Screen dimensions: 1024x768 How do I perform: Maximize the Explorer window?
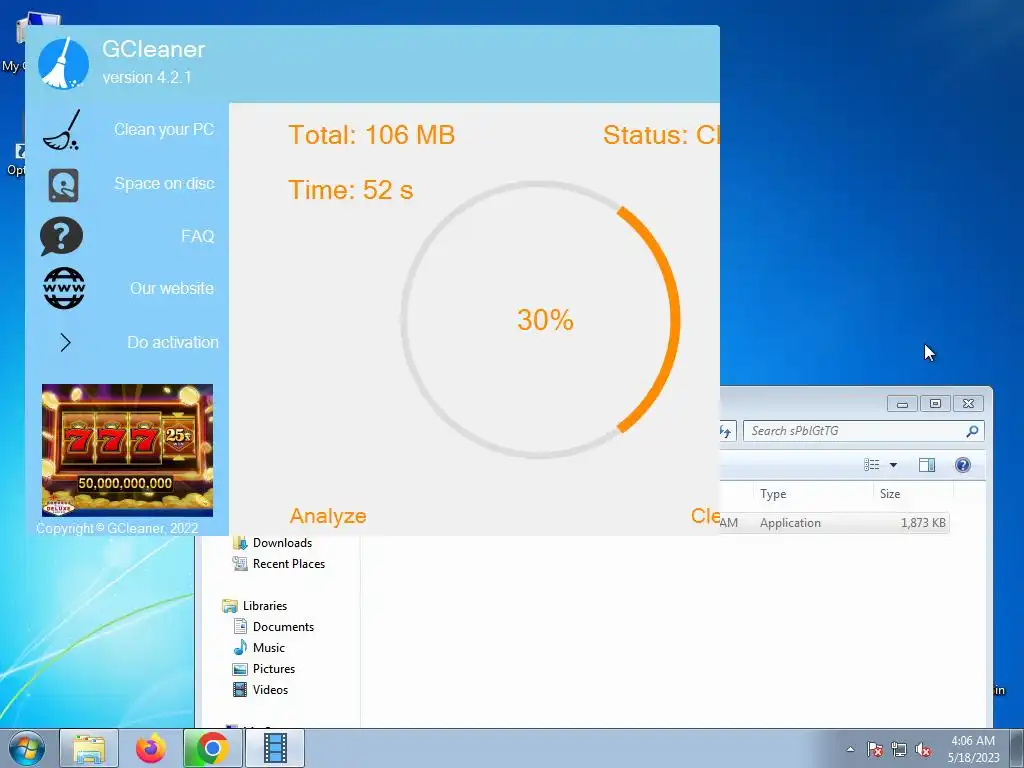935,404
